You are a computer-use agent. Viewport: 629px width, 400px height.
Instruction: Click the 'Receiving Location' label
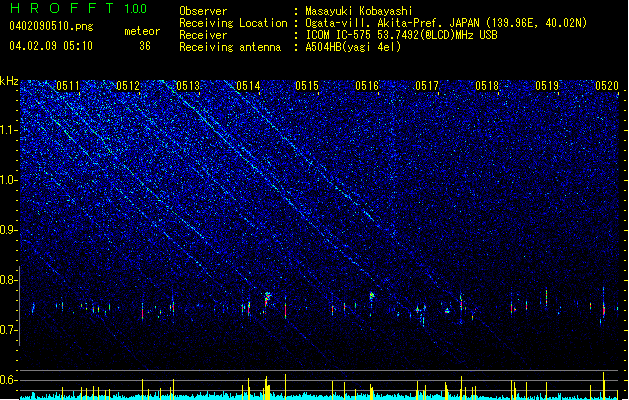click(x=233, y=23)
